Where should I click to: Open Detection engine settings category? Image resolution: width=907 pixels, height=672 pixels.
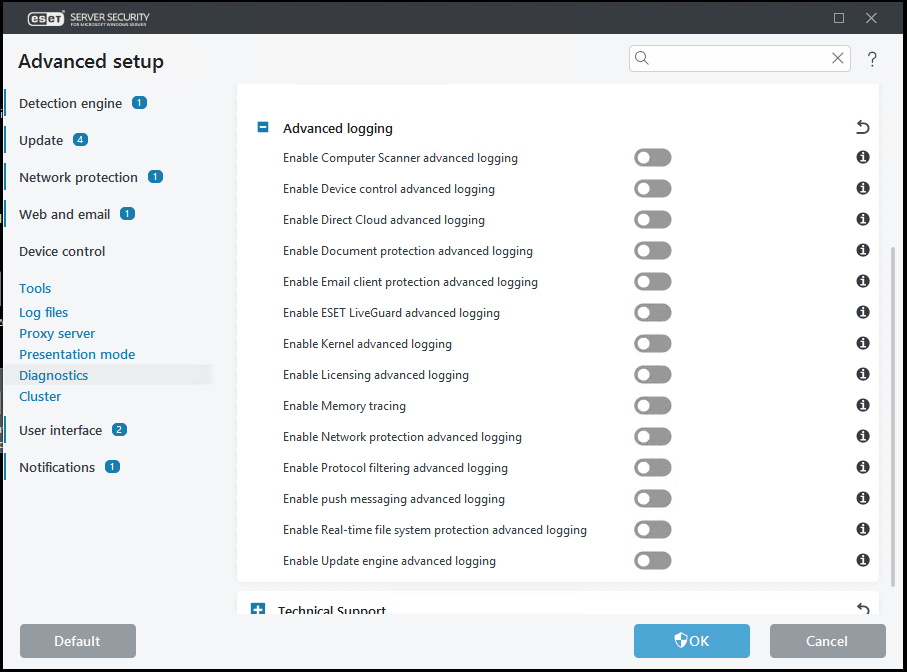point(70,103)
